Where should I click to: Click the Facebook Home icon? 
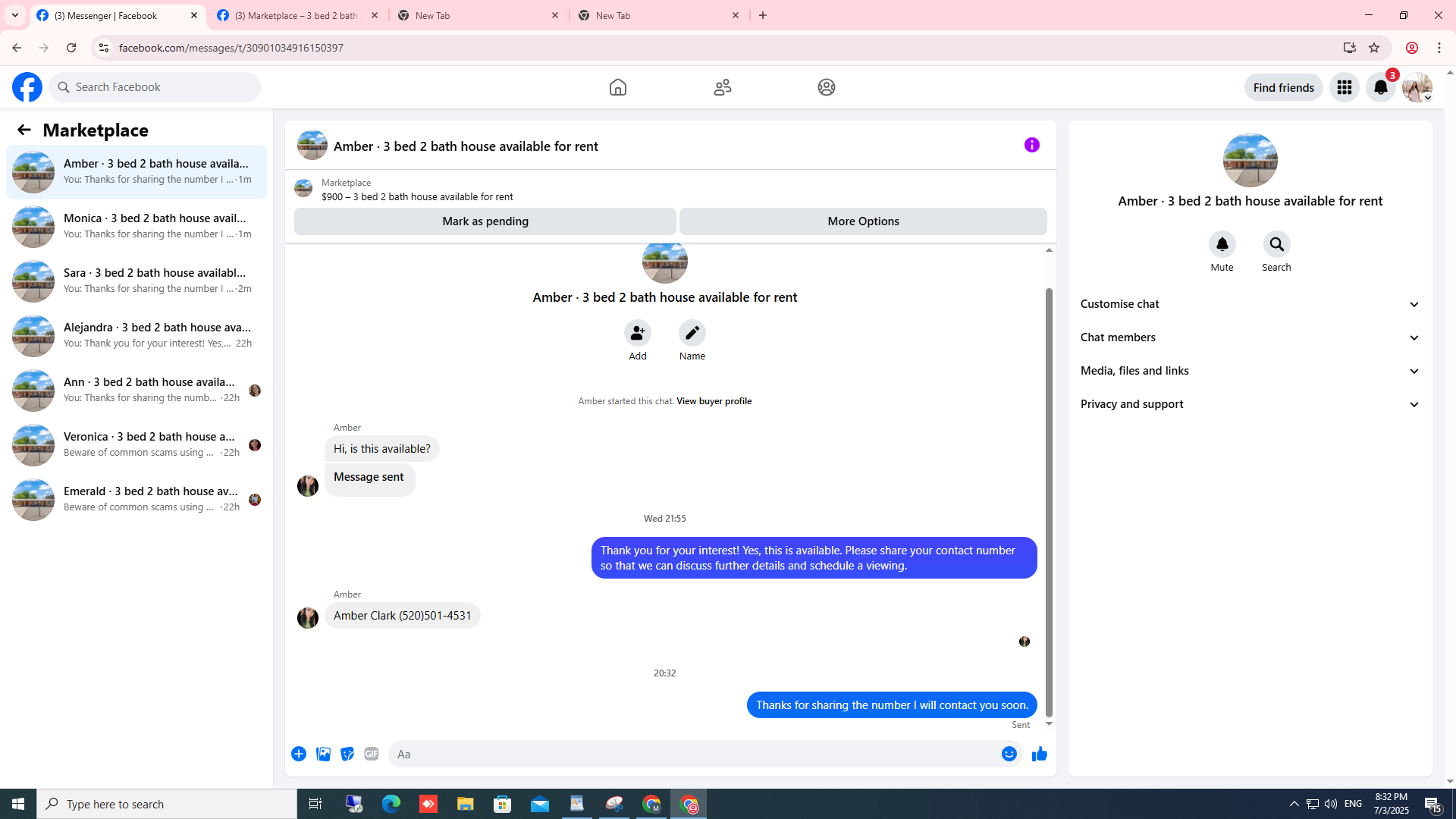click(x=617, y=87)
